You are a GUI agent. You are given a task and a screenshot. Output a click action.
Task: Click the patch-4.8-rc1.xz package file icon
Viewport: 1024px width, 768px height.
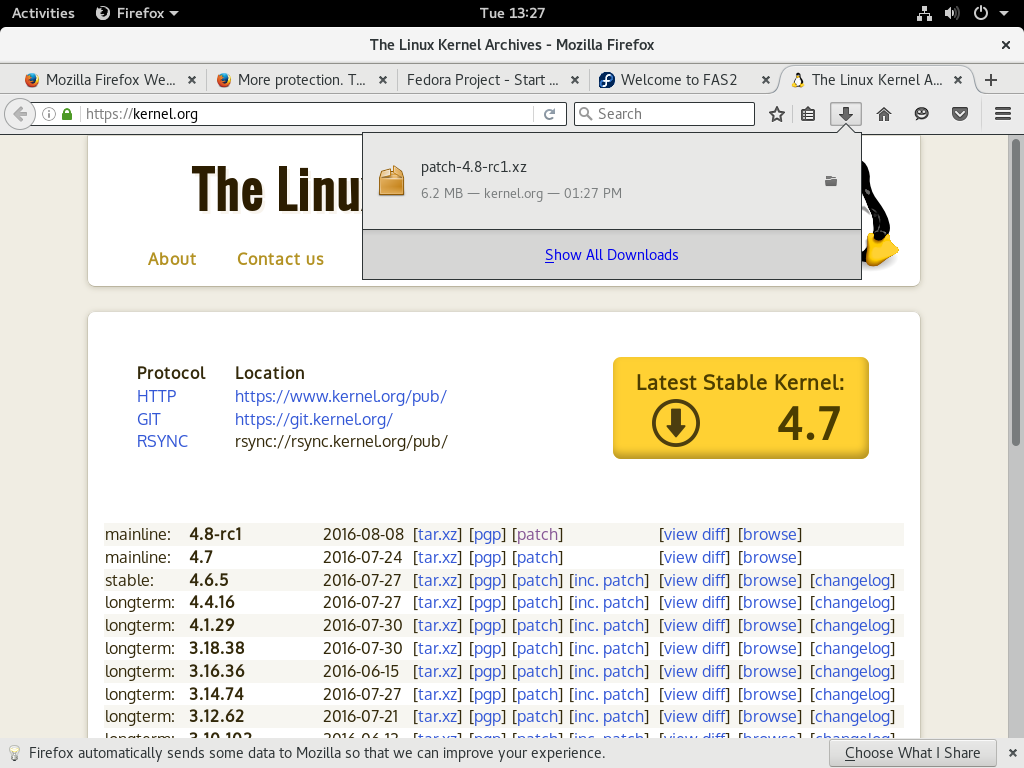pyautogui.click(x=392, y=181)
